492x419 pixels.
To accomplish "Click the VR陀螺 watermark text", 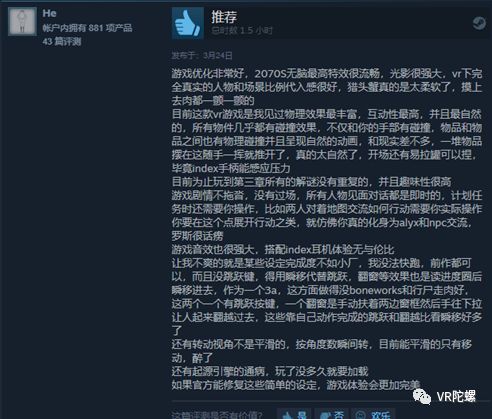I will click(456, 397).
